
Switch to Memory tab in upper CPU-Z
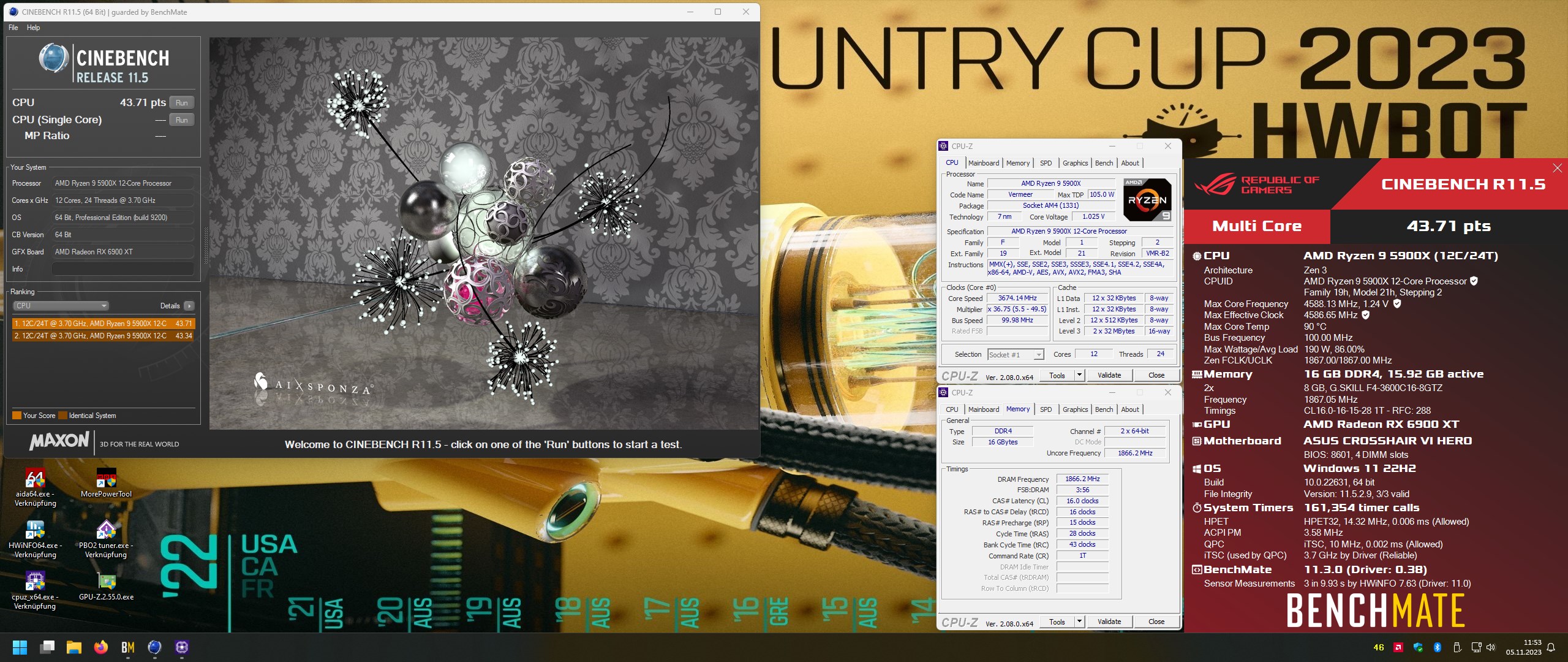[x=1018, y=163]
